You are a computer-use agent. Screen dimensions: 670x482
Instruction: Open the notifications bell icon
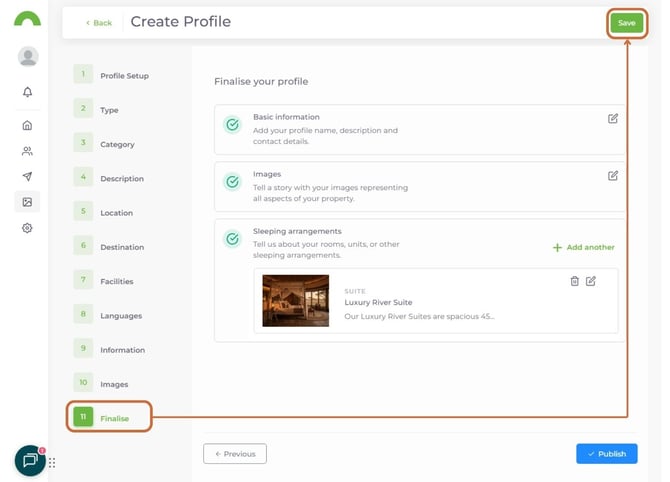[x=27, y=92]
